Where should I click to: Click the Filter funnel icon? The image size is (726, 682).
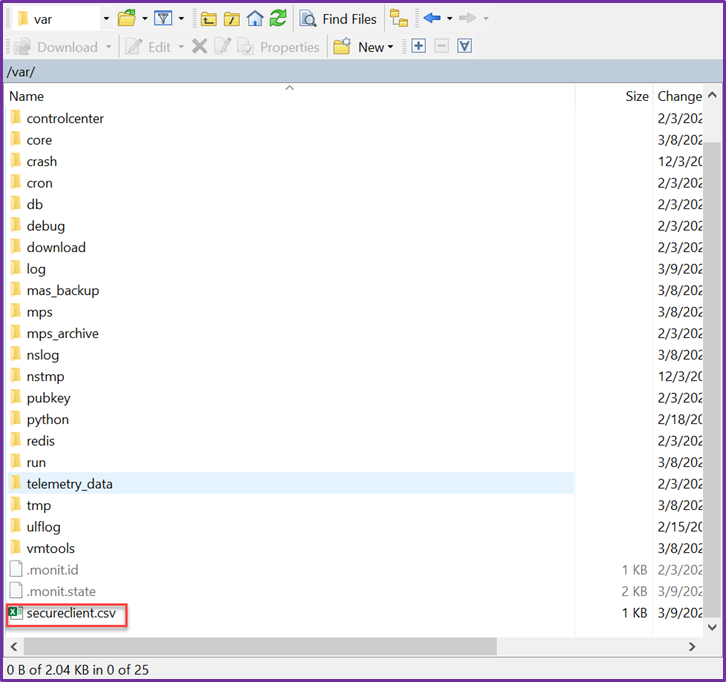[163, 19]
